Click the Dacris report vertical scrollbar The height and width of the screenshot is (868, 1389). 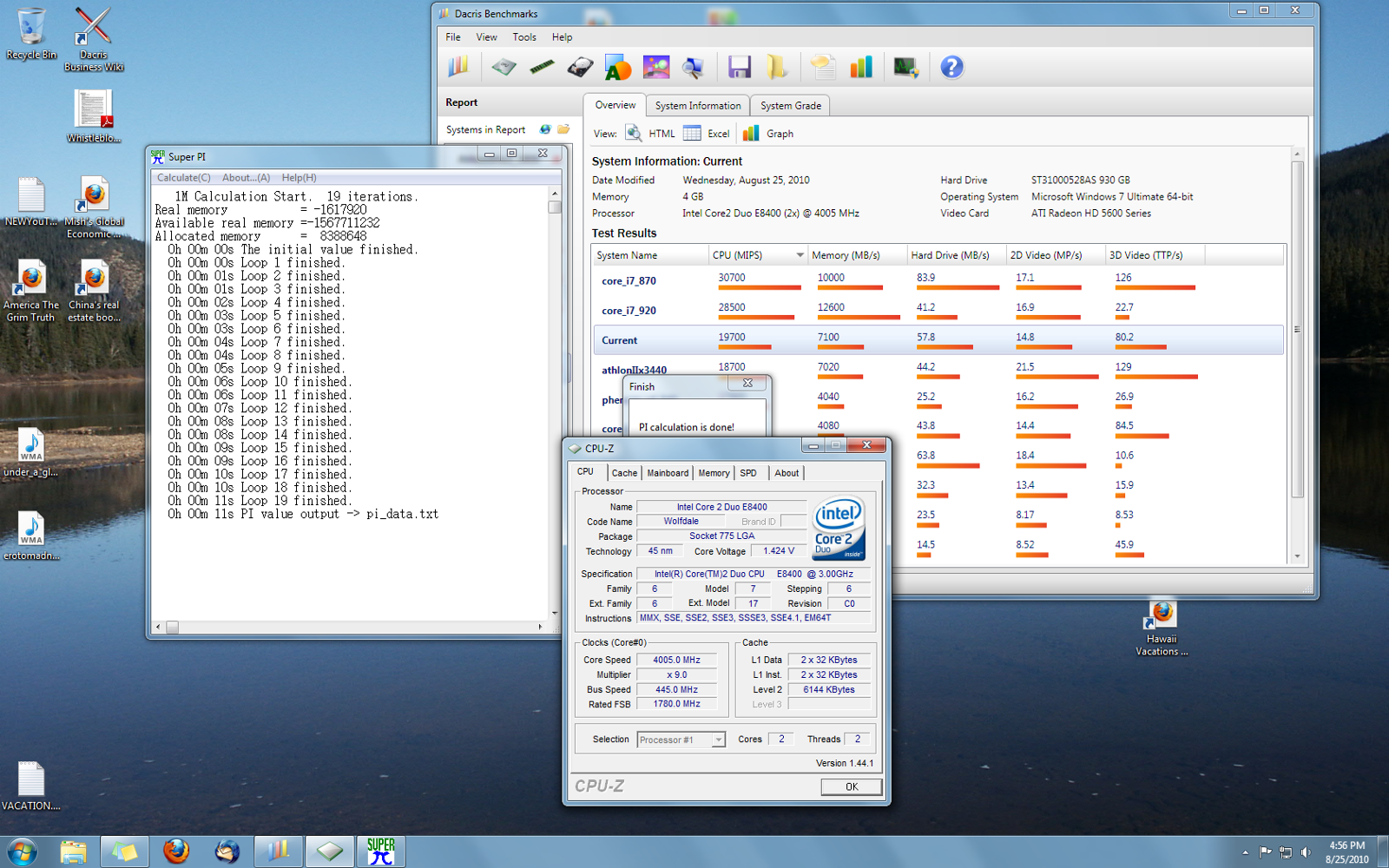1298,330
